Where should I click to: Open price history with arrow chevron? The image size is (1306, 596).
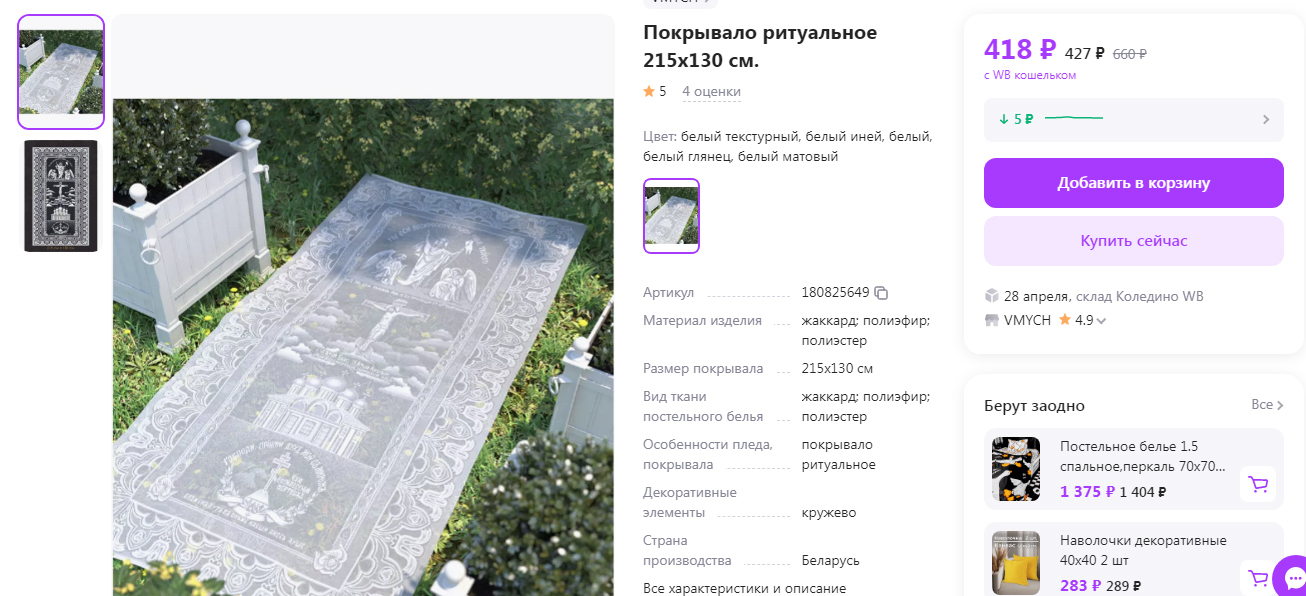1265,119
